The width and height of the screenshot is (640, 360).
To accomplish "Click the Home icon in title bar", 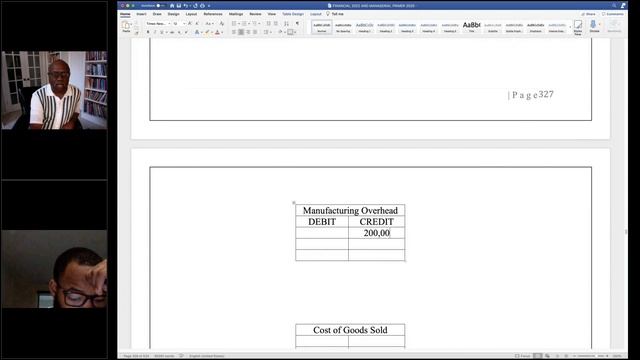I will [x=172, y=6].
